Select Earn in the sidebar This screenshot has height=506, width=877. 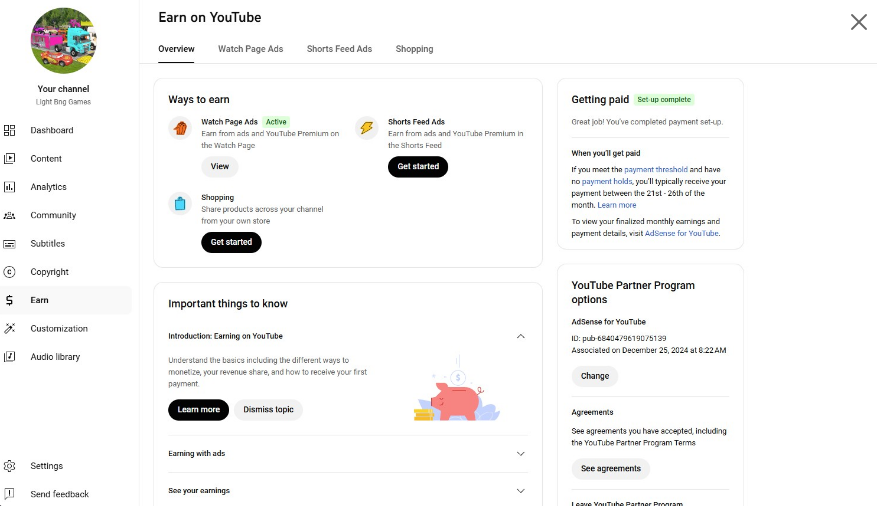66,300
